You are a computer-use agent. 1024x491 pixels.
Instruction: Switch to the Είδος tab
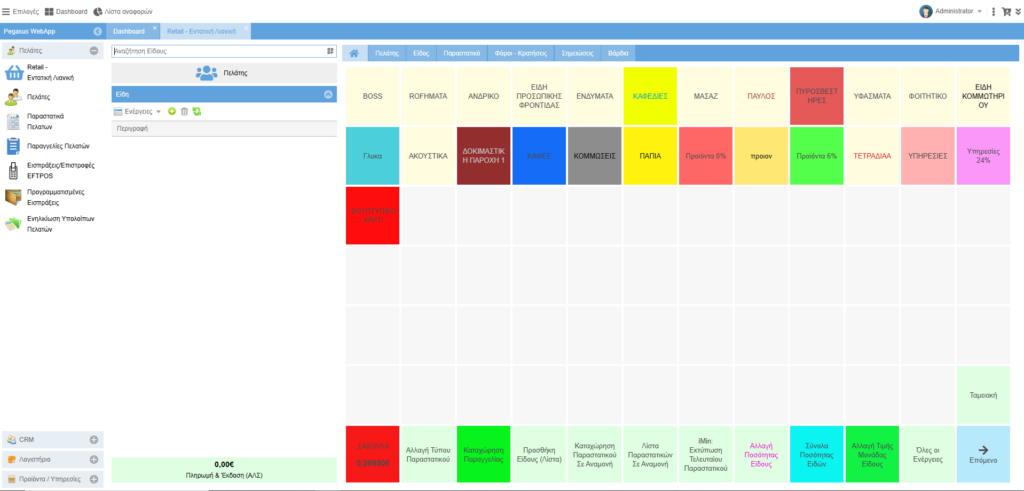421,53
